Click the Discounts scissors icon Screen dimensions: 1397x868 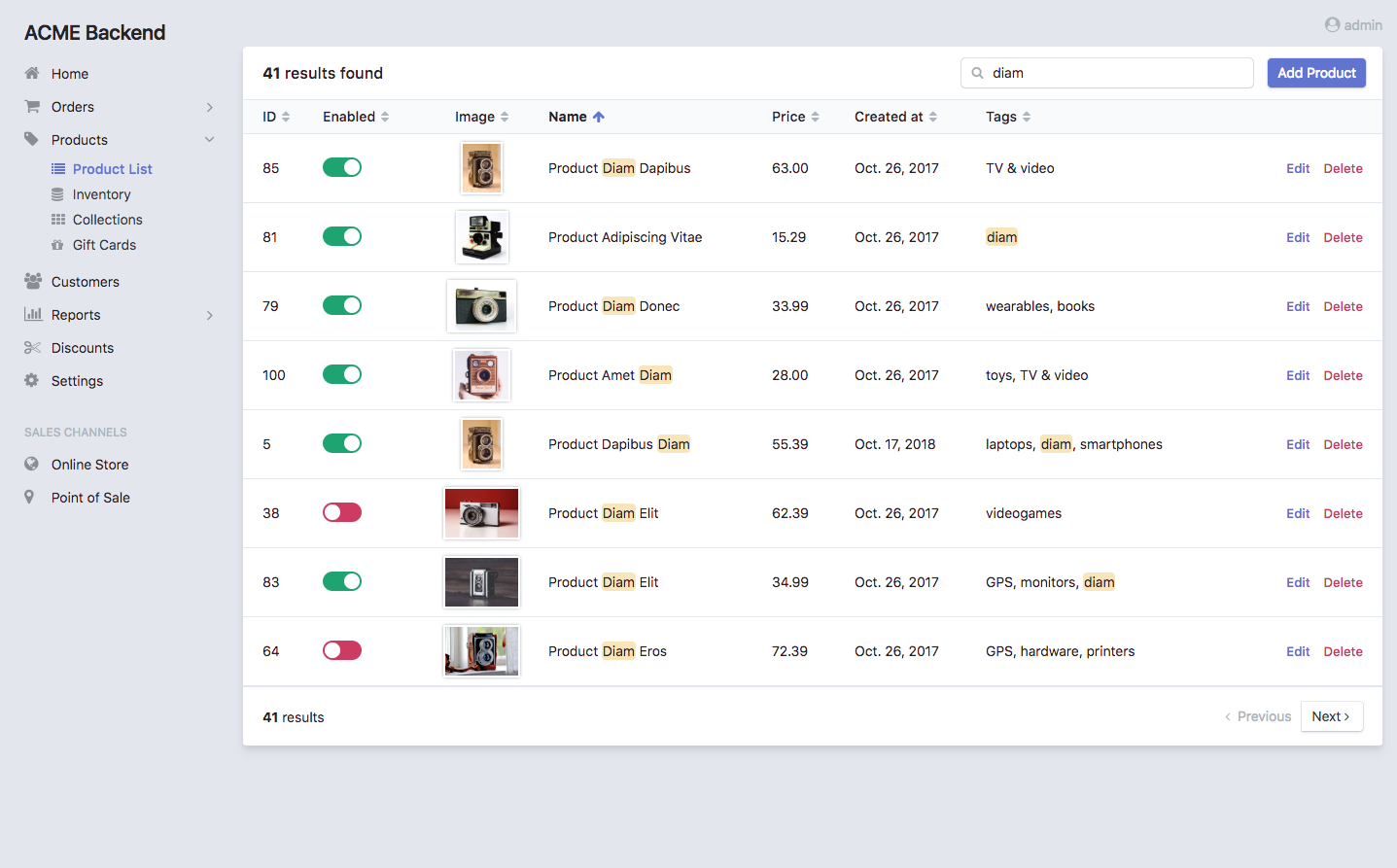point(32,348)
